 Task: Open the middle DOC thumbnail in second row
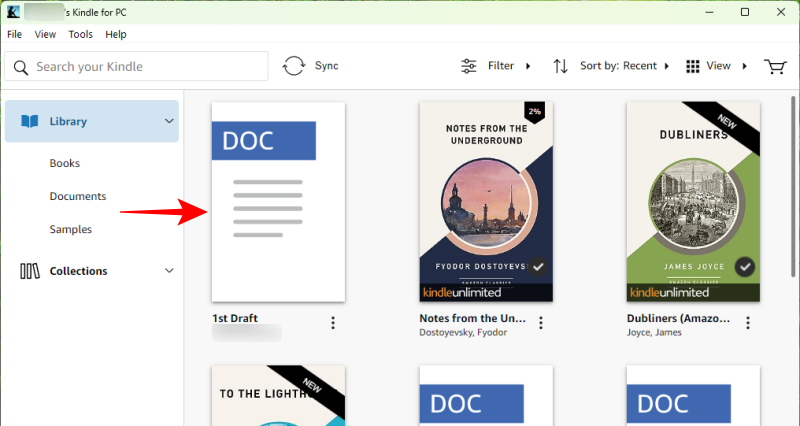(x=486, y=395)
